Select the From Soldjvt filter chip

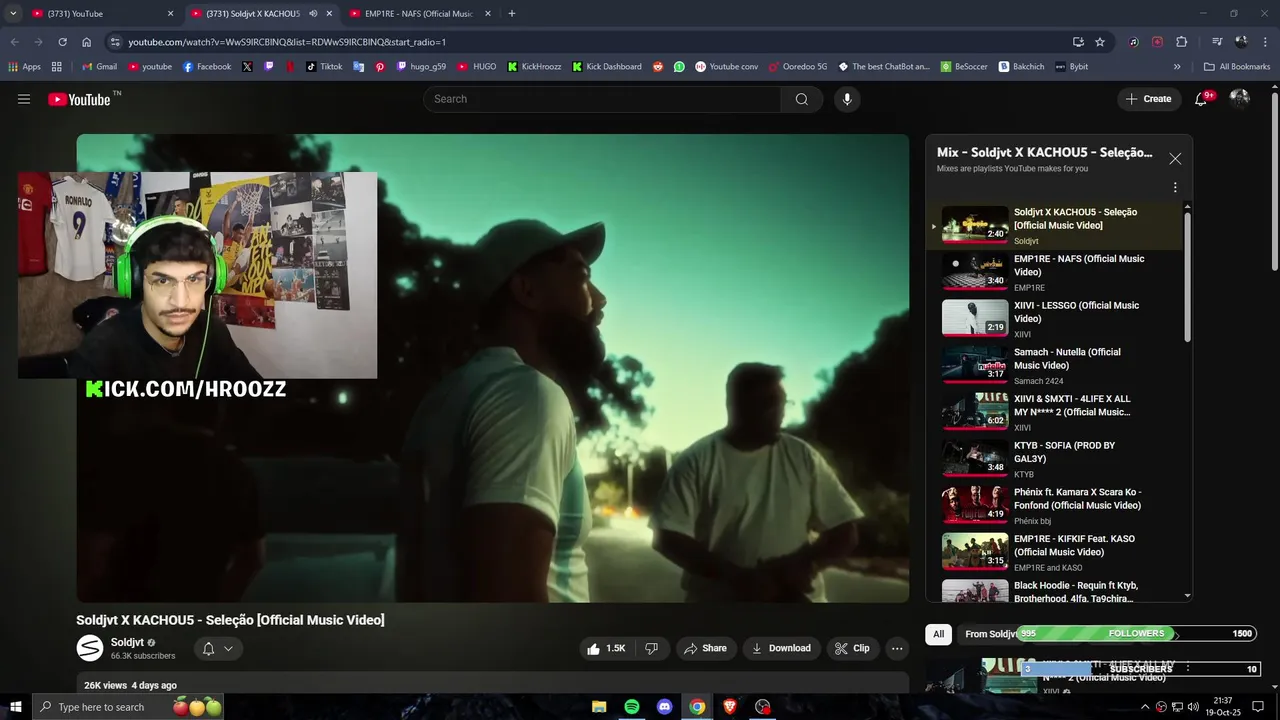(990, 634)
